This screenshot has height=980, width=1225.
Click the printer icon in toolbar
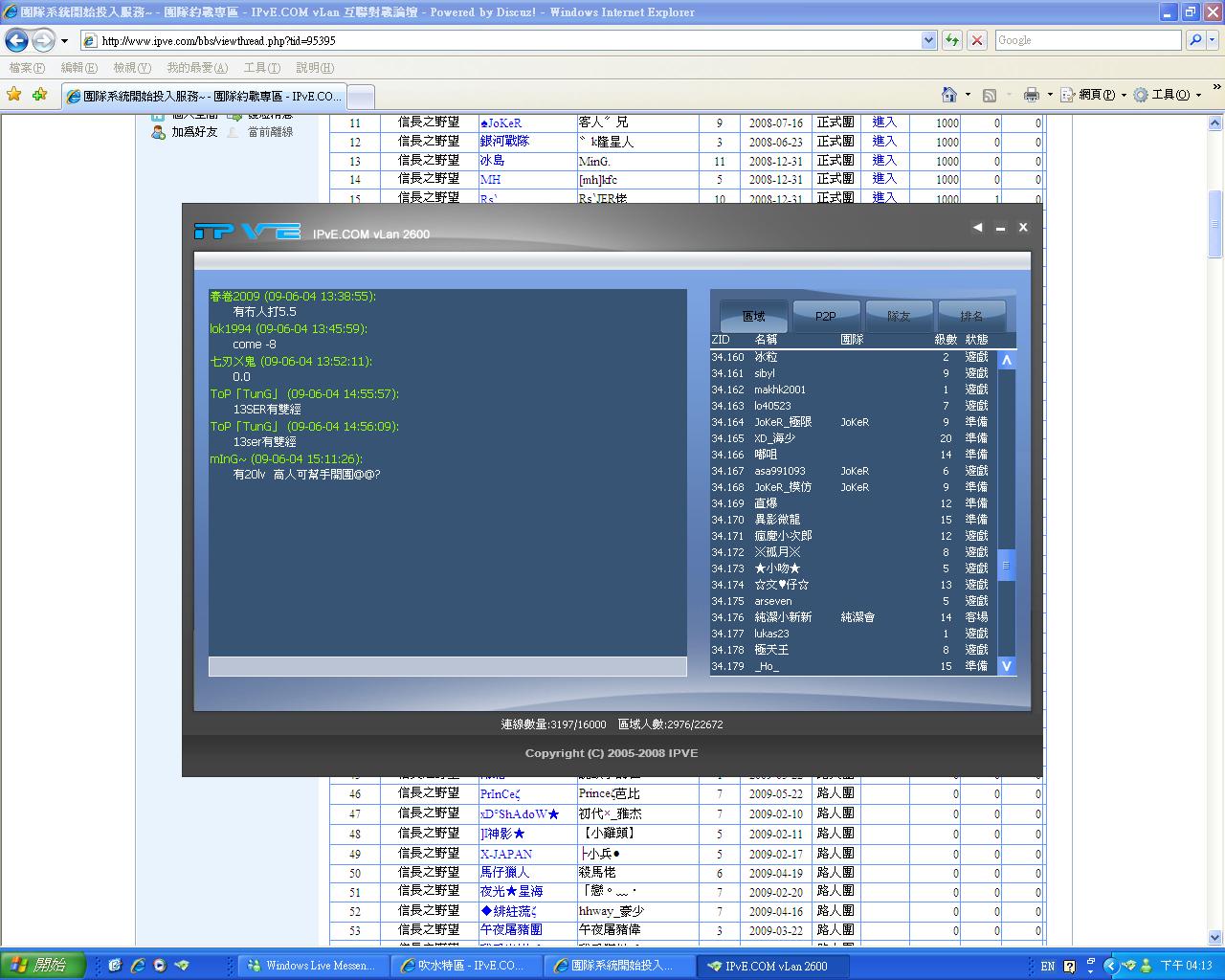click(1031, 95)
